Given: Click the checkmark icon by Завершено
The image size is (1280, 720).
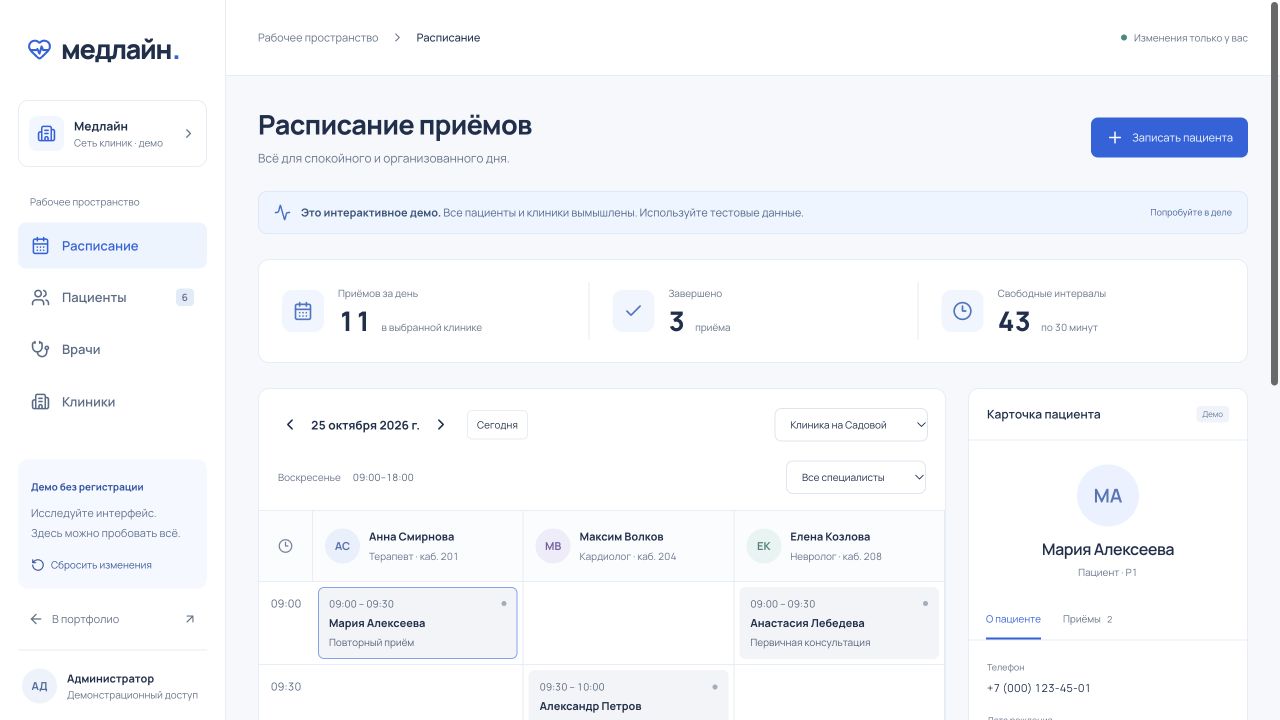Looking at the screenshot, I should point(633,311).
